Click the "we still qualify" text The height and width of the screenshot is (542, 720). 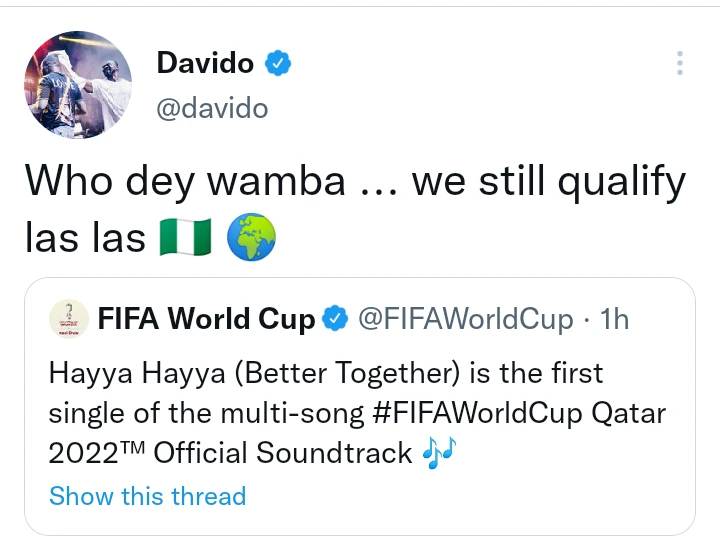pyautogui.click(x=548, y=183)
